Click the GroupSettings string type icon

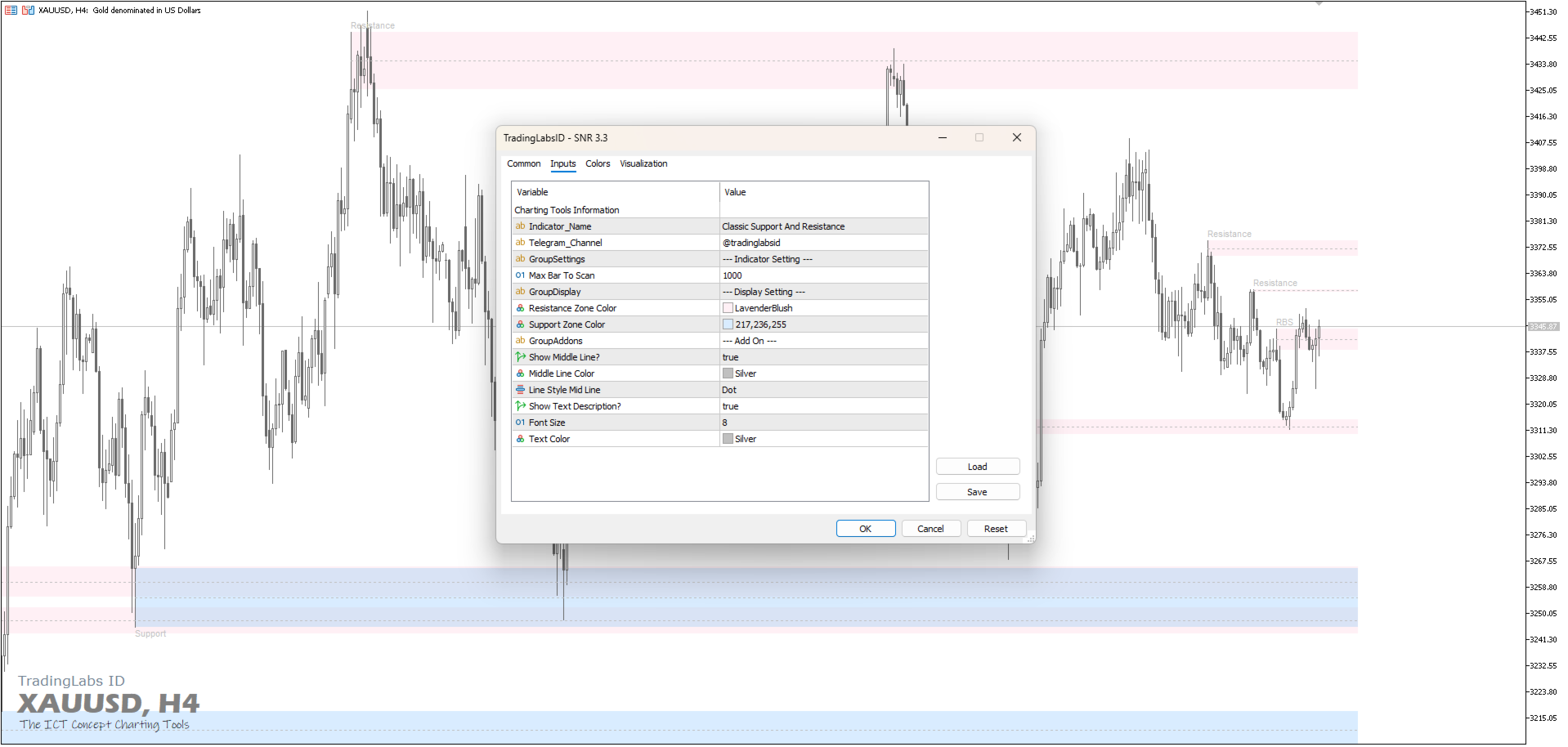point(520,259)
